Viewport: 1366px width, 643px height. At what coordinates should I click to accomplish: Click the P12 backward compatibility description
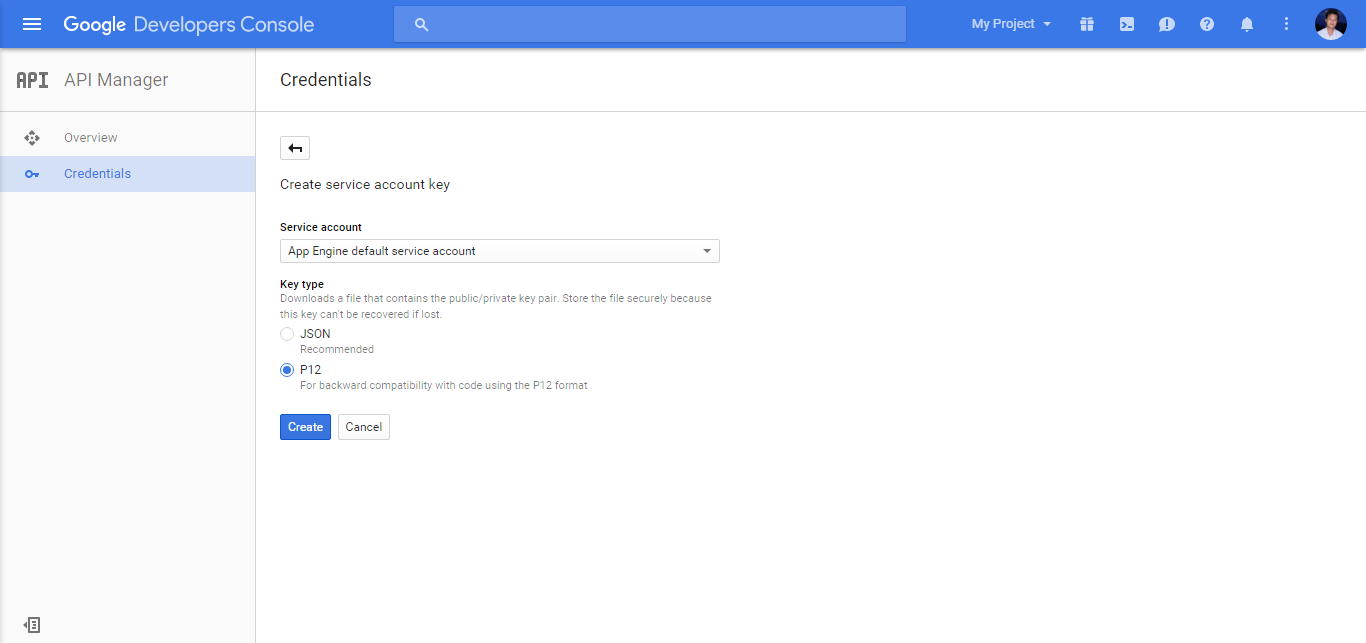click(x=444, y=386)
